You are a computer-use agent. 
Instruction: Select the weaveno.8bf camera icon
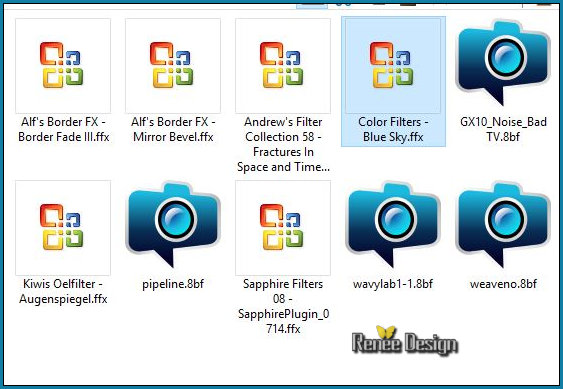coord(503,225)
